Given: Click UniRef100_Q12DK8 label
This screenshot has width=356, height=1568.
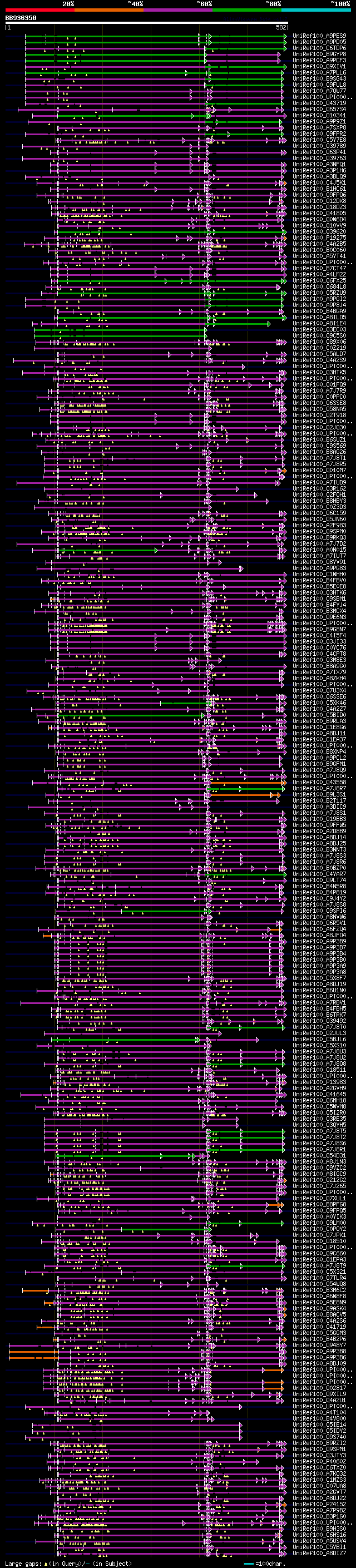Looking at the screenshot, I should pyautogui.click(x=319, y=201).
